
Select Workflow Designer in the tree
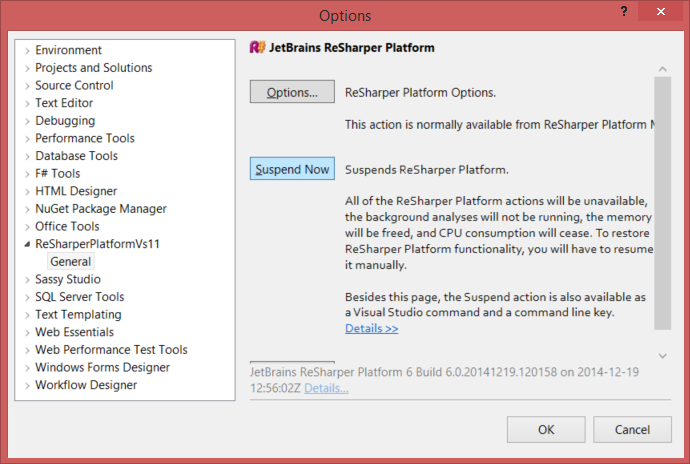pos(84,385)
